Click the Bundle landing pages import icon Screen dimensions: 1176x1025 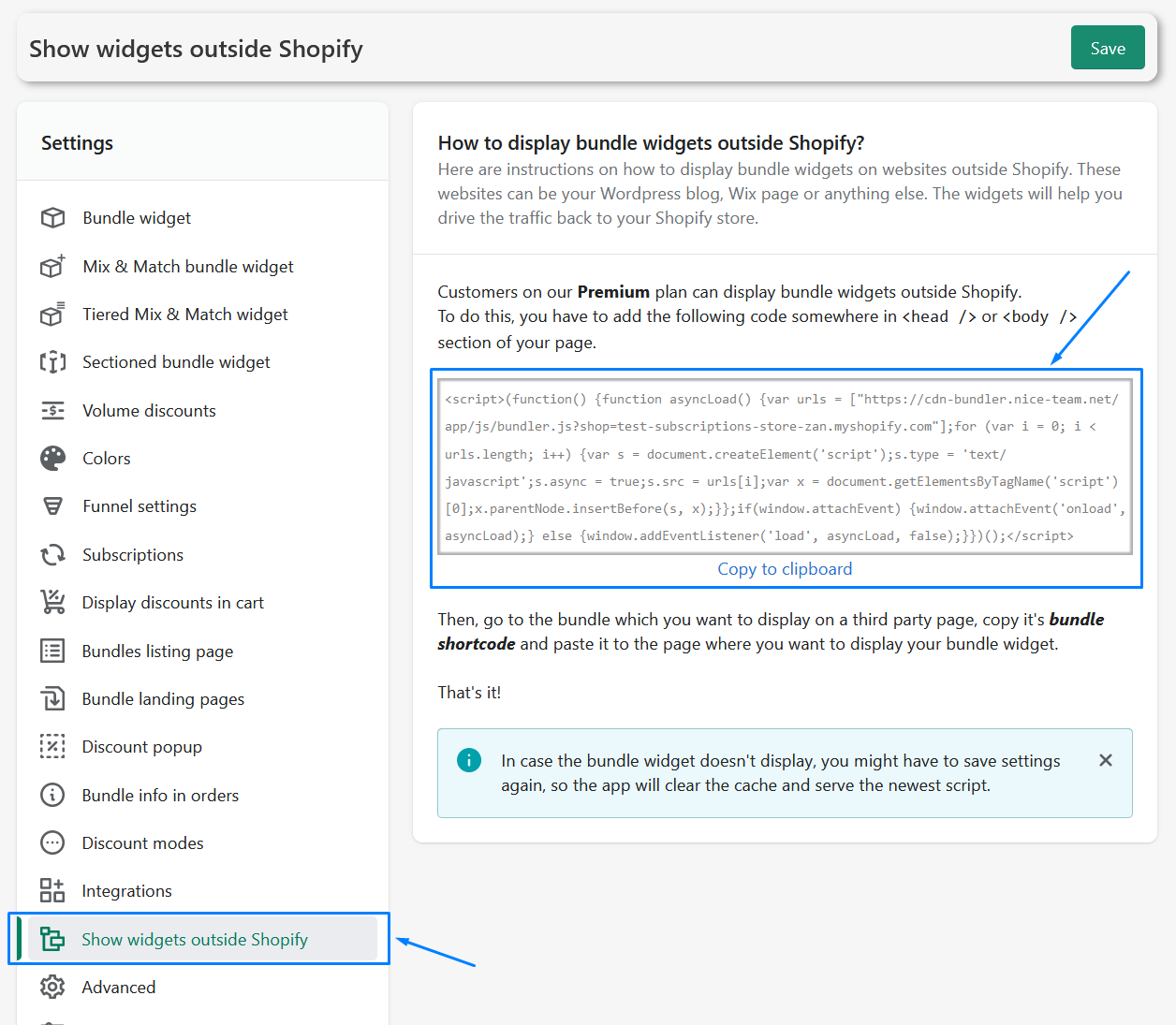tap(52, 698)
